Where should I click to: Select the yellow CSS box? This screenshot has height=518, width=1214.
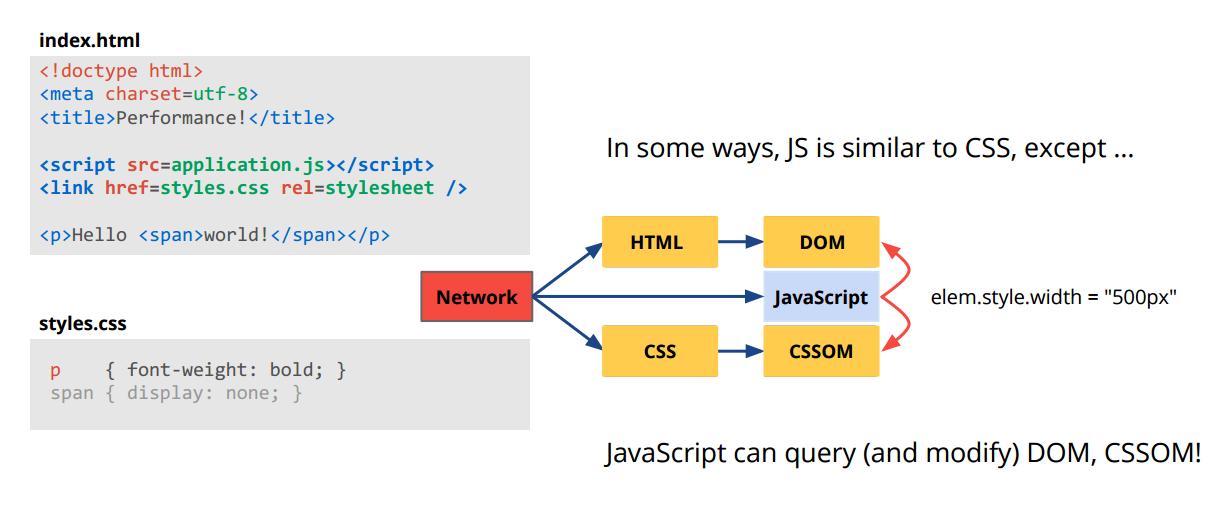(660, 351)
